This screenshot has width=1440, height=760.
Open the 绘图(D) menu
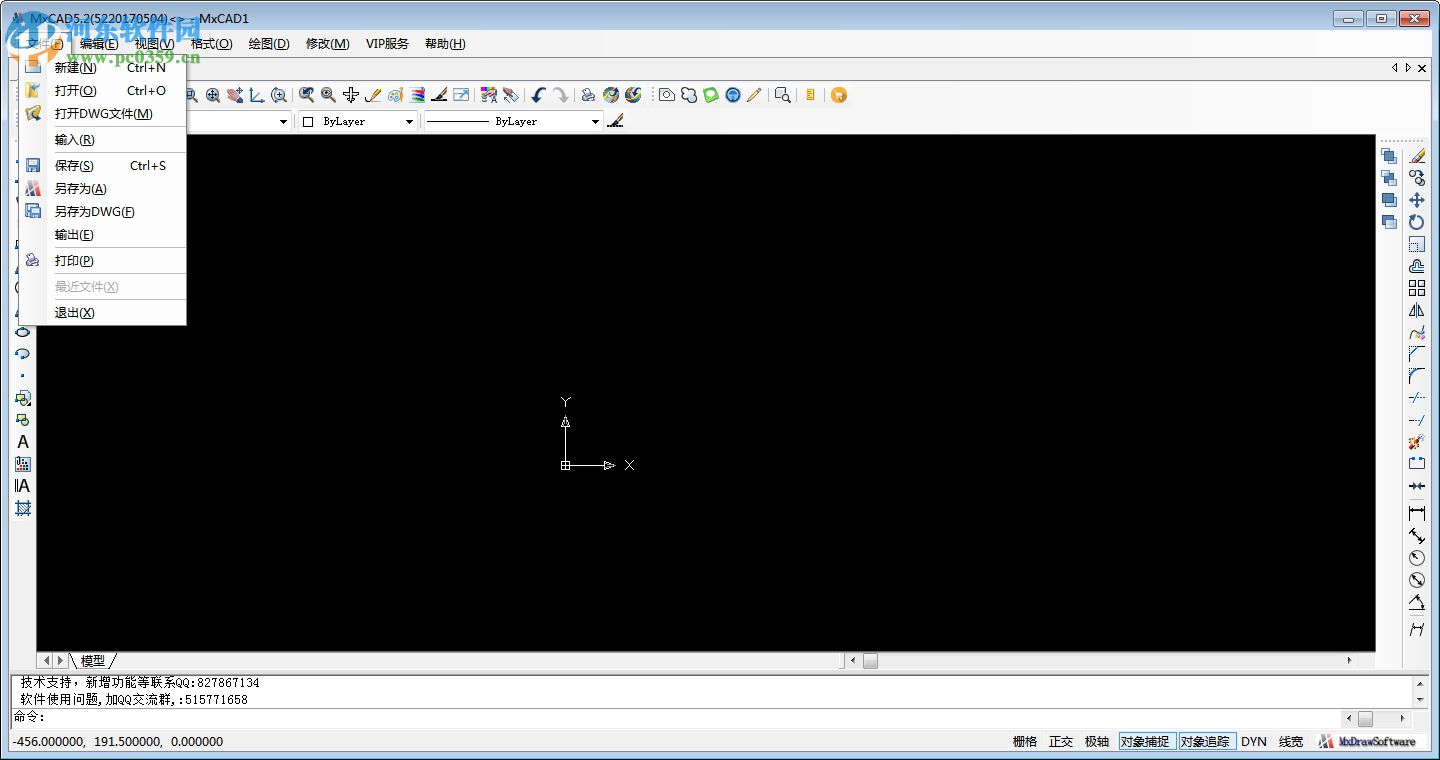(269, 44)
